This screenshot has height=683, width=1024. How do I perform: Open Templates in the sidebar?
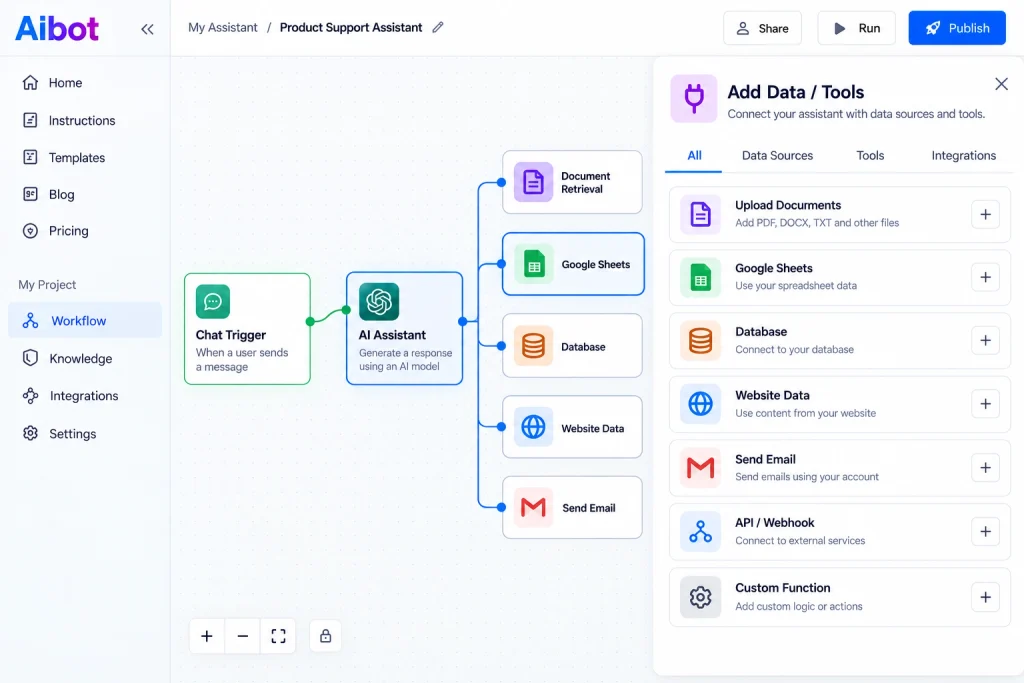(63, 157)
